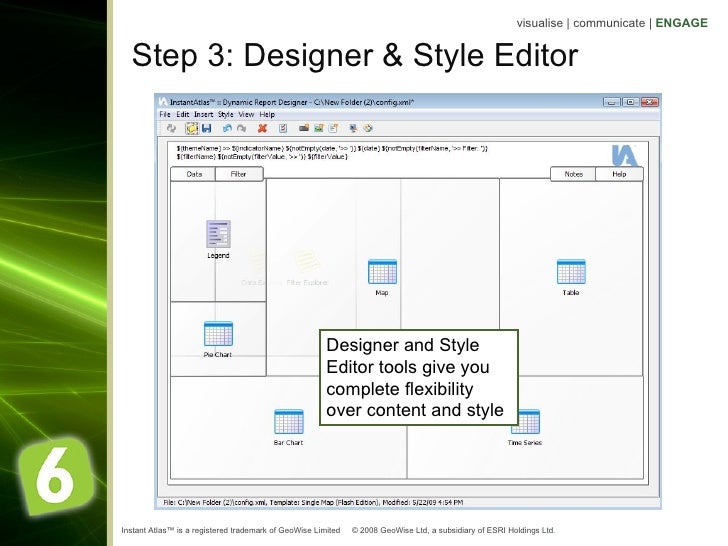Screen dimensions: 728x546
Task: Open the File menu
Action: point(165,114)
